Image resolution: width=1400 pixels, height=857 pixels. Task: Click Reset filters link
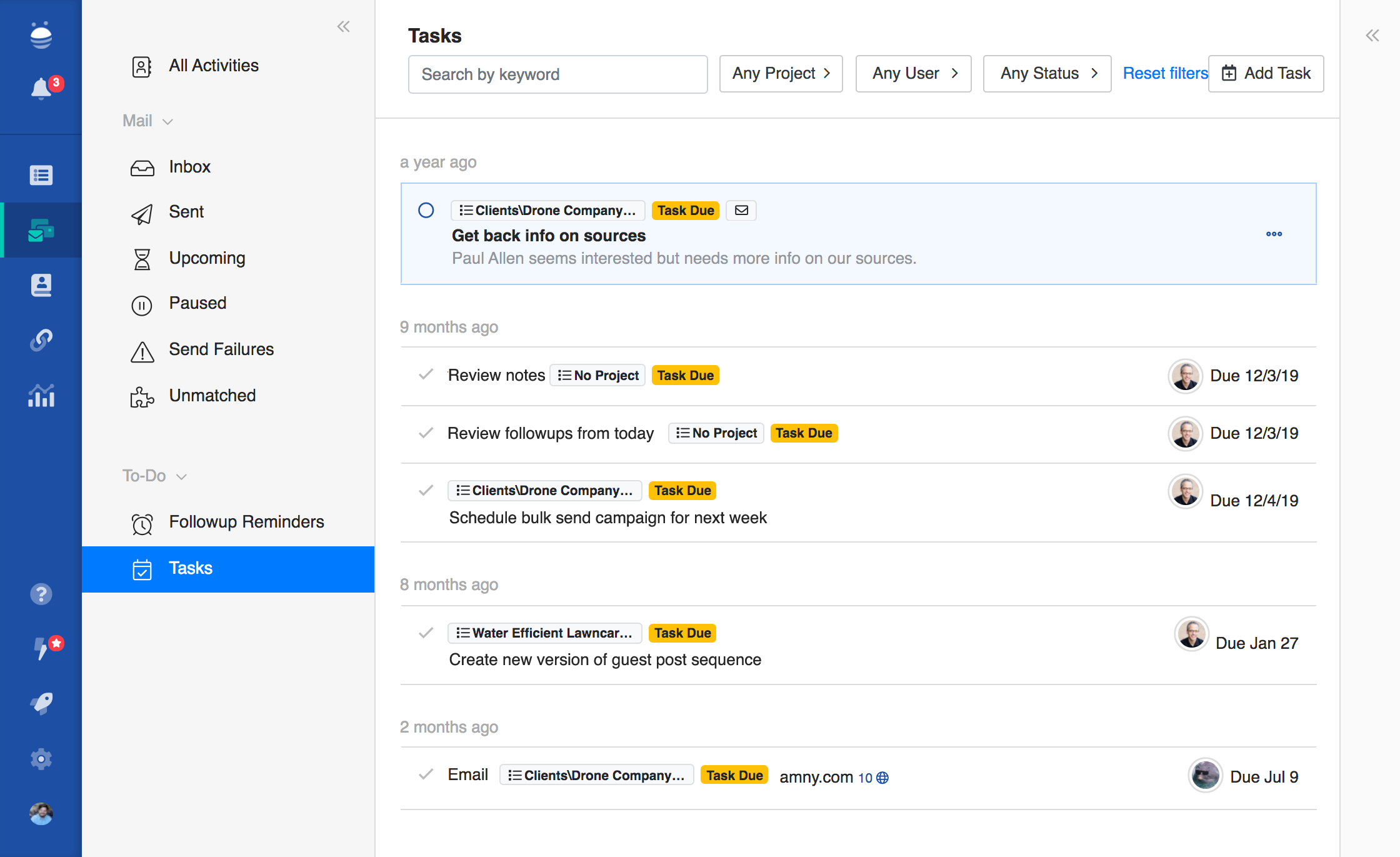tap(1165, 74)
